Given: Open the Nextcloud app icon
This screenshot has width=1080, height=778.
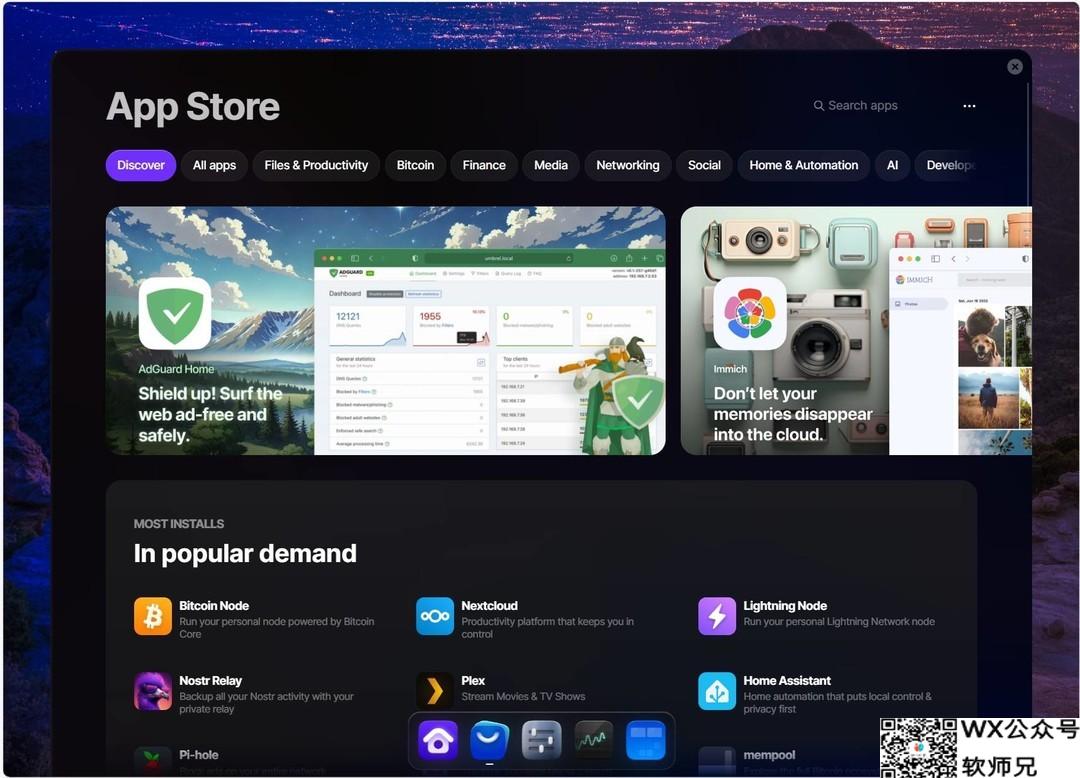Looking at the screenshot, I should 435,616.
